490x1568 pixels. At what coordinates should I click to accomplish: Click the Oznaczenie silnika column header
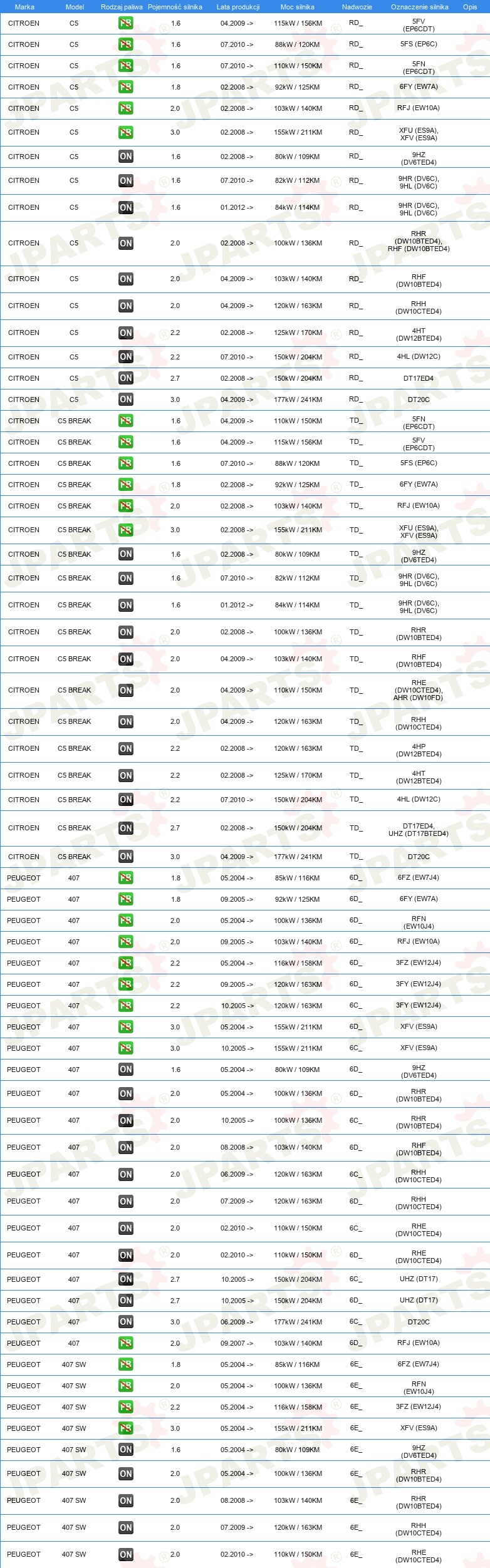(419, 7)
